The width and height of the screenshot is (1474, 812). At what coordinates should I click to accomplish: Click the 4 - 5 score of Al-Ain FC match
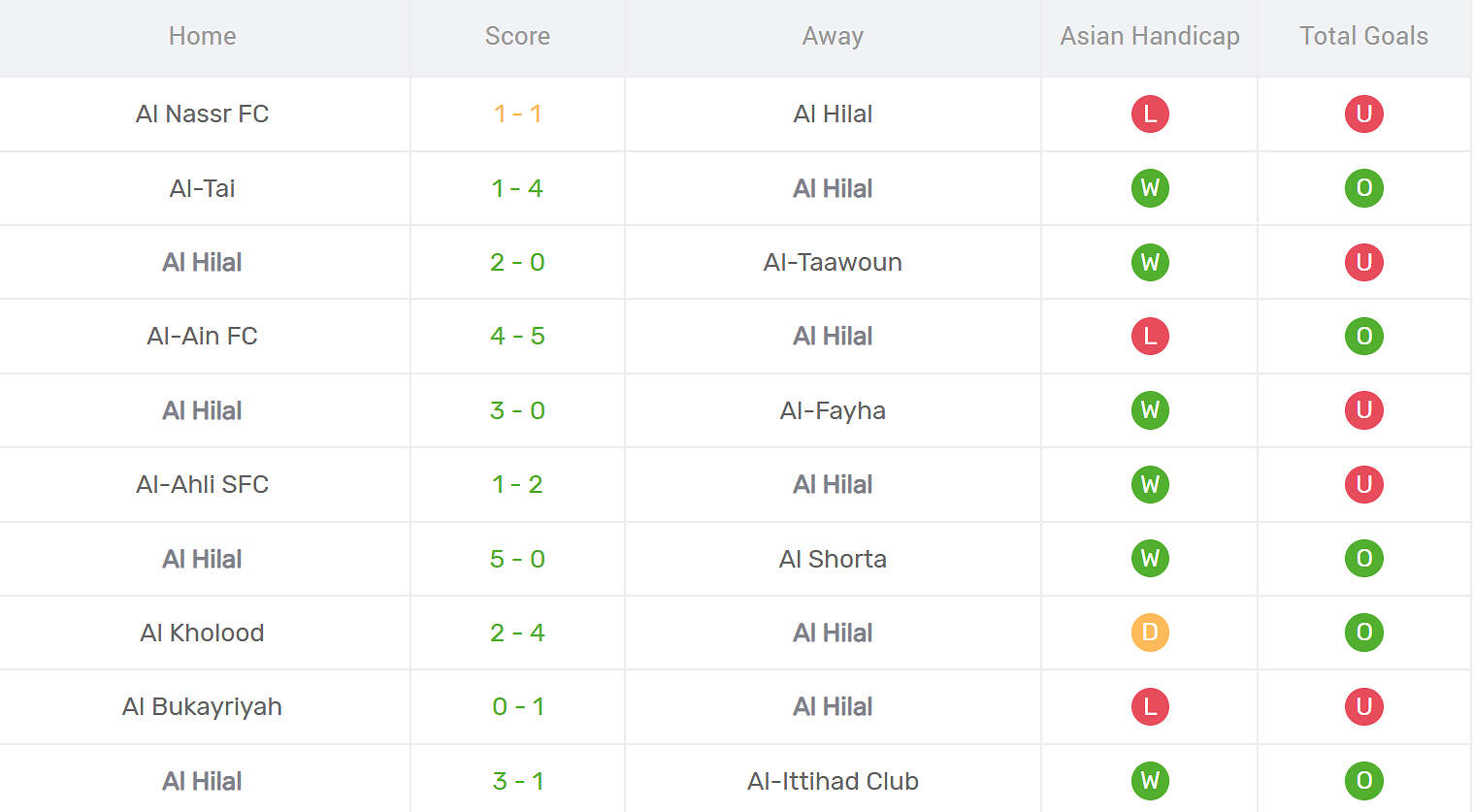[x=517, y=337]
